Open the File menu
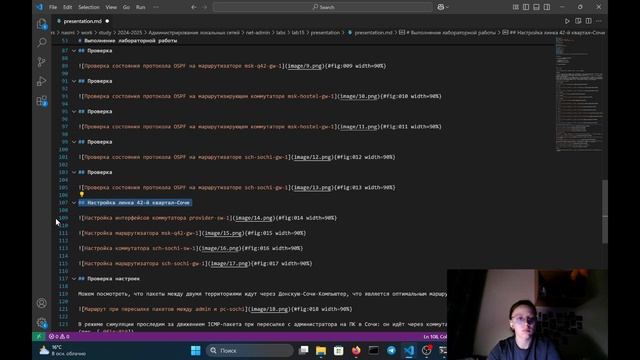The width and height of the screenshot is (640, 360). [x=53, y=7]
